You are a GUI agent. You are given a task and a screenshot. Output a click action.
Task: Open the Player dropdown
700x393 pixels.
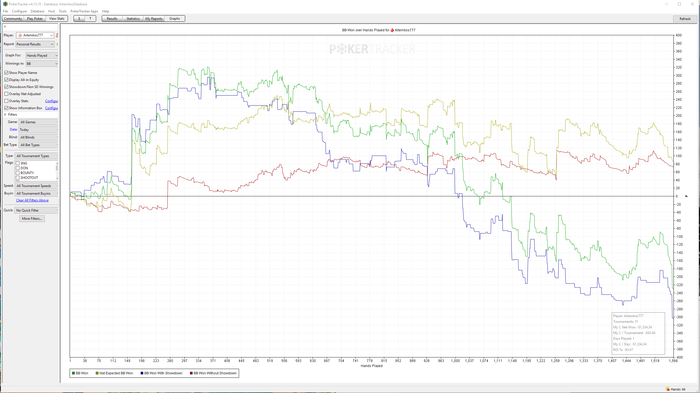[35, 35]
